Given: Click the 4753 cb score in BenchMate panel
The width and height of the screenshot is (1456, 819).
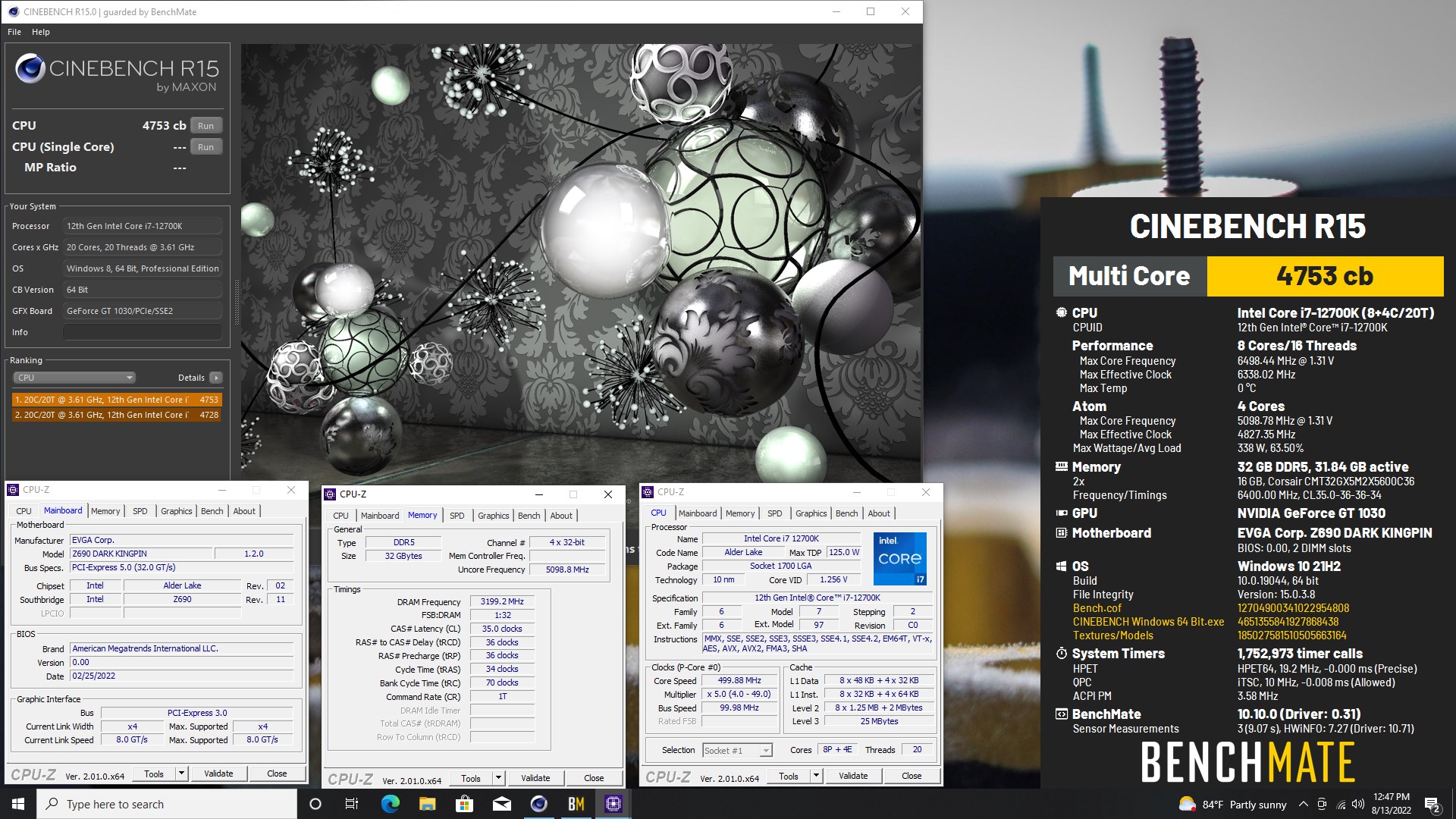Looking at the screenshot, I should tap(1325, 276).
